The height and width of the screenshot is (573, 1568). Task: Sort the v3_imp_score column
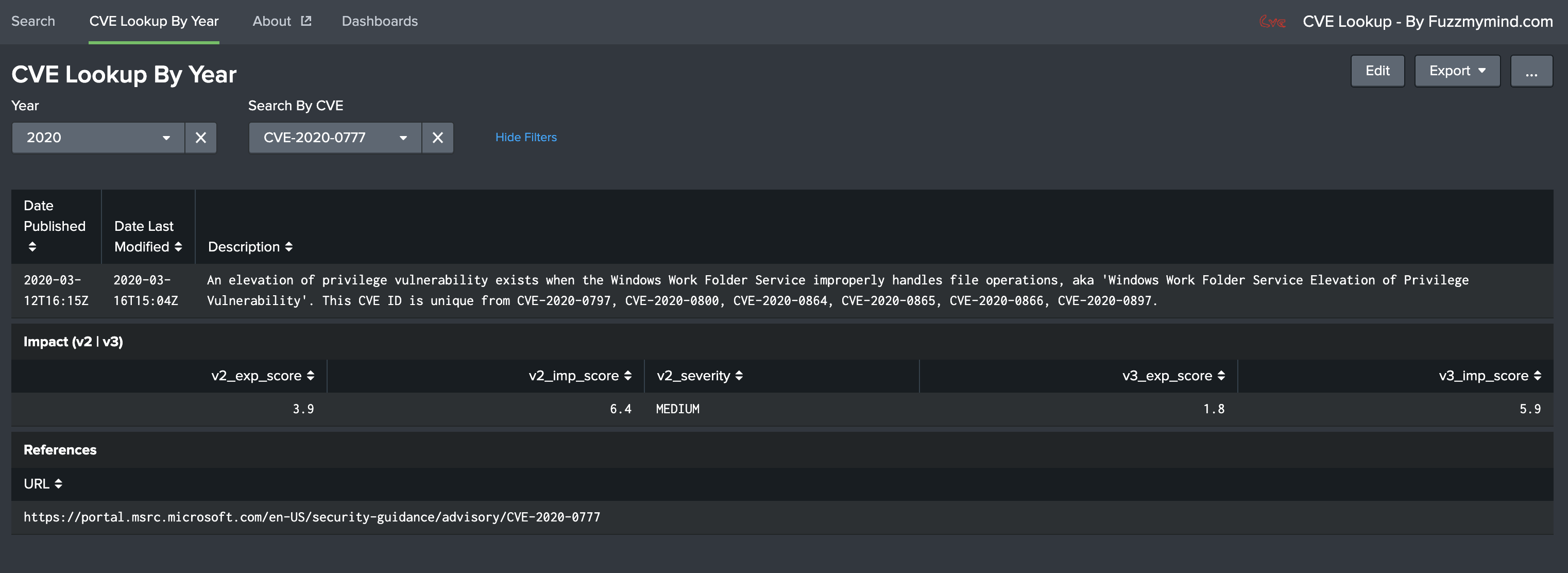click(x=1537, y=376)
